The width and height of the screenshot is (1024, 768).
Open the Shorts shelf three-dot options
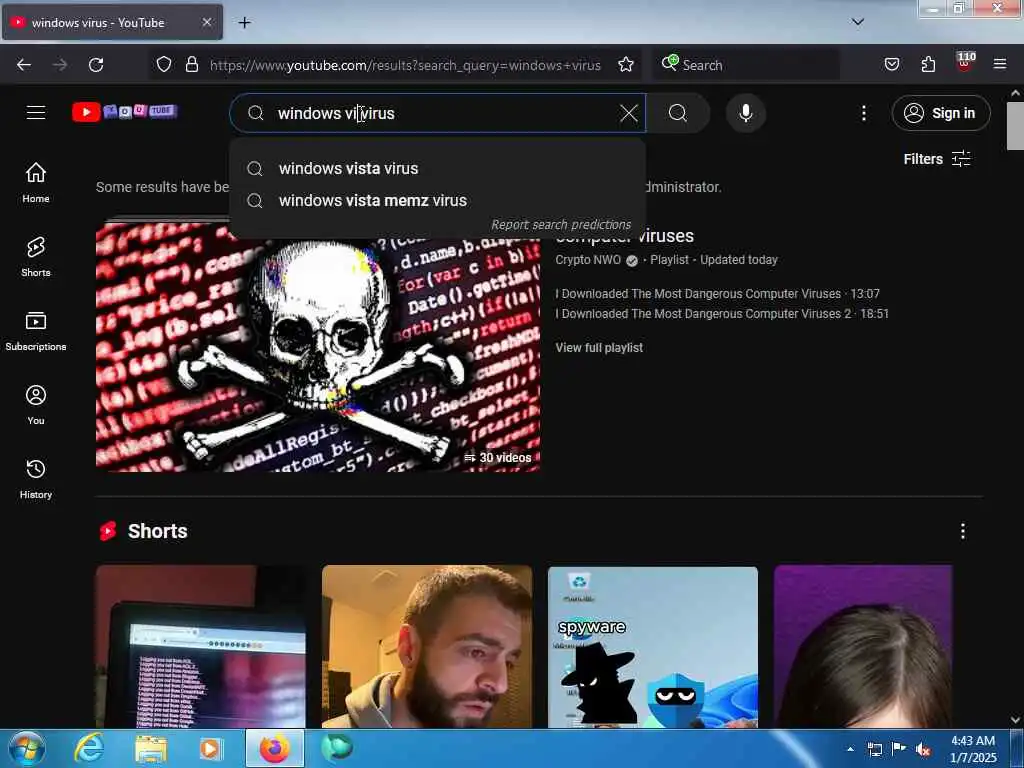click(963, 531)
